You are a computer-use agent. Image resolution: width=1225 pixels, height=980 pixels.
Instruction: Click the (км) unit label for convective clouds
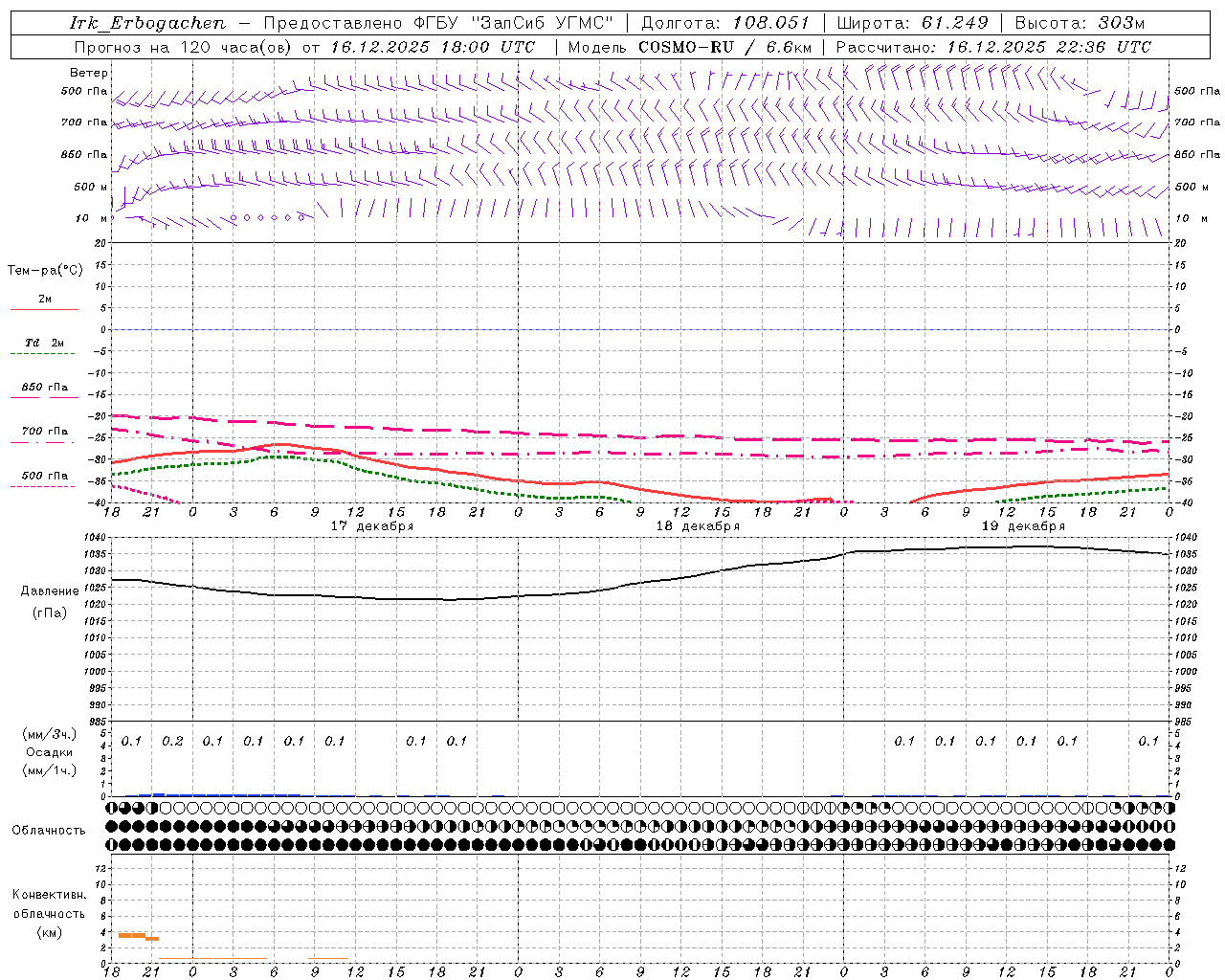(50, 932)
